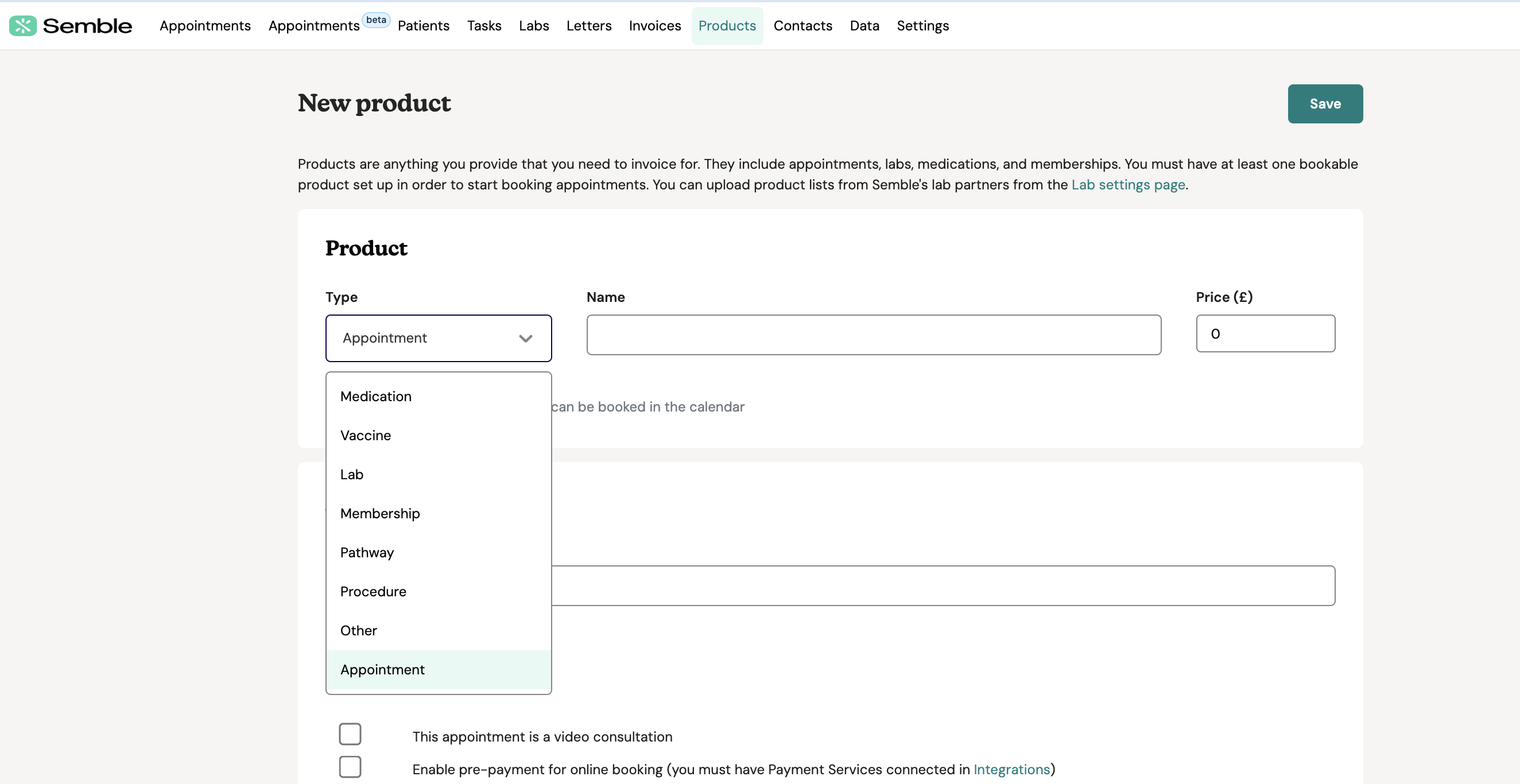Choose Procedure from the type list
1520x784 pixels.
pos(439,591)
